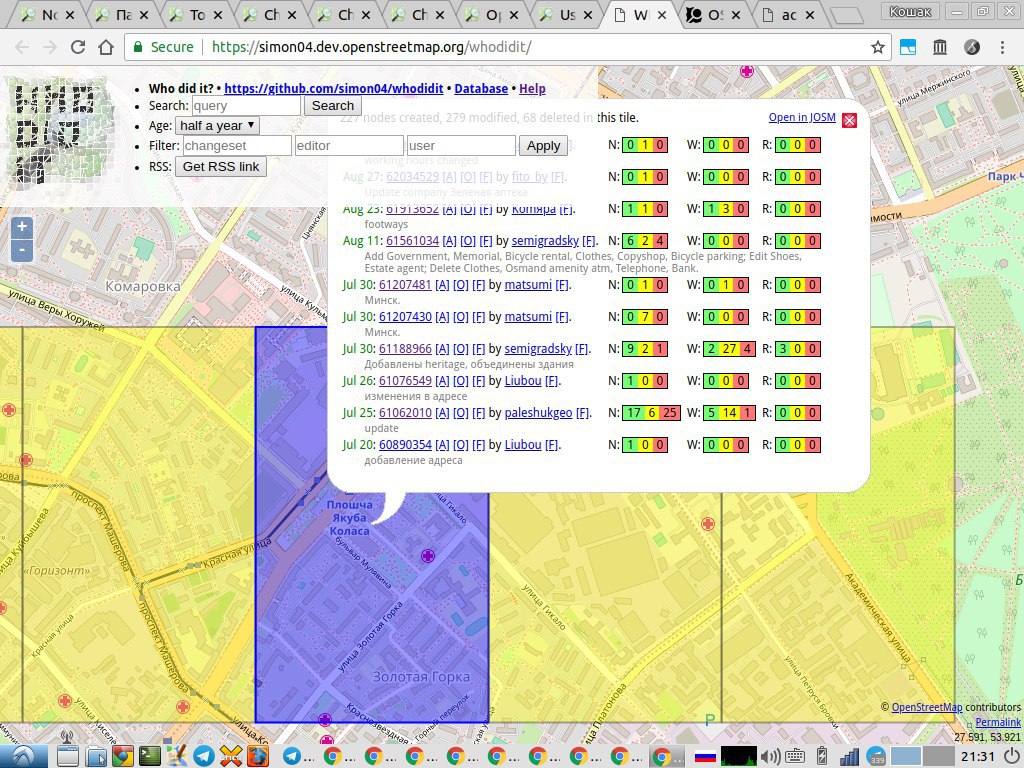Reload the whodidit page
The image size is (1024, 768).
point(78,47)
